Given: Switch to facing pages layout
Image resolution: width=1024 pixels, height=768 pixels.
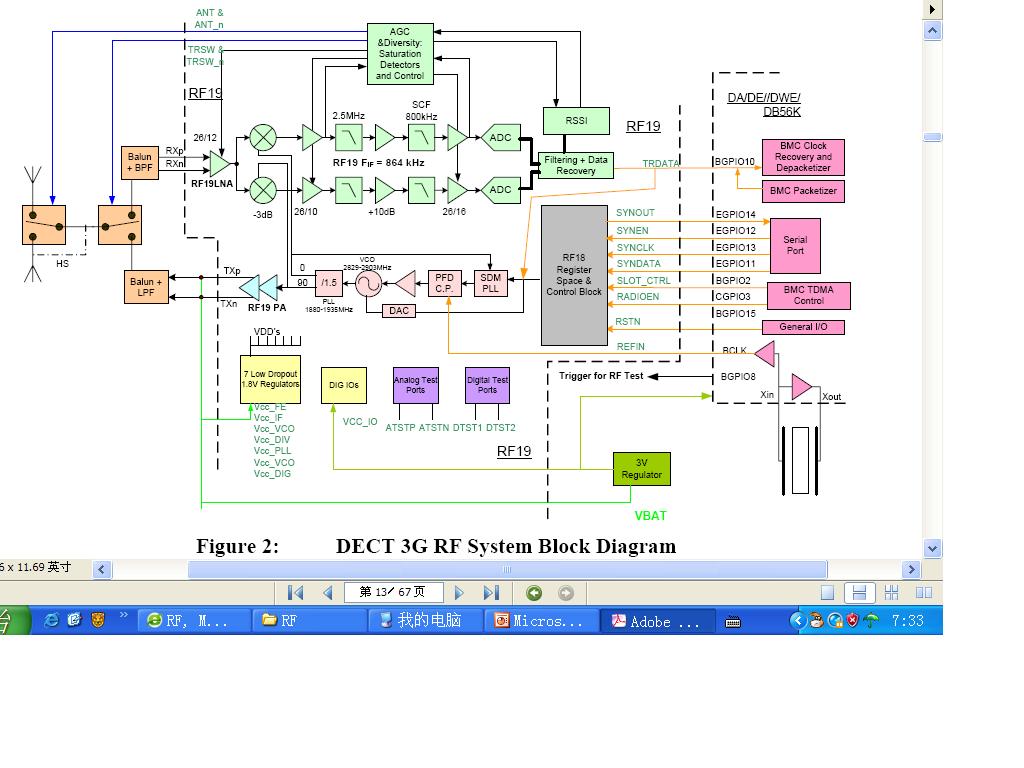Looking at the screenshot, I should [923, 592].
